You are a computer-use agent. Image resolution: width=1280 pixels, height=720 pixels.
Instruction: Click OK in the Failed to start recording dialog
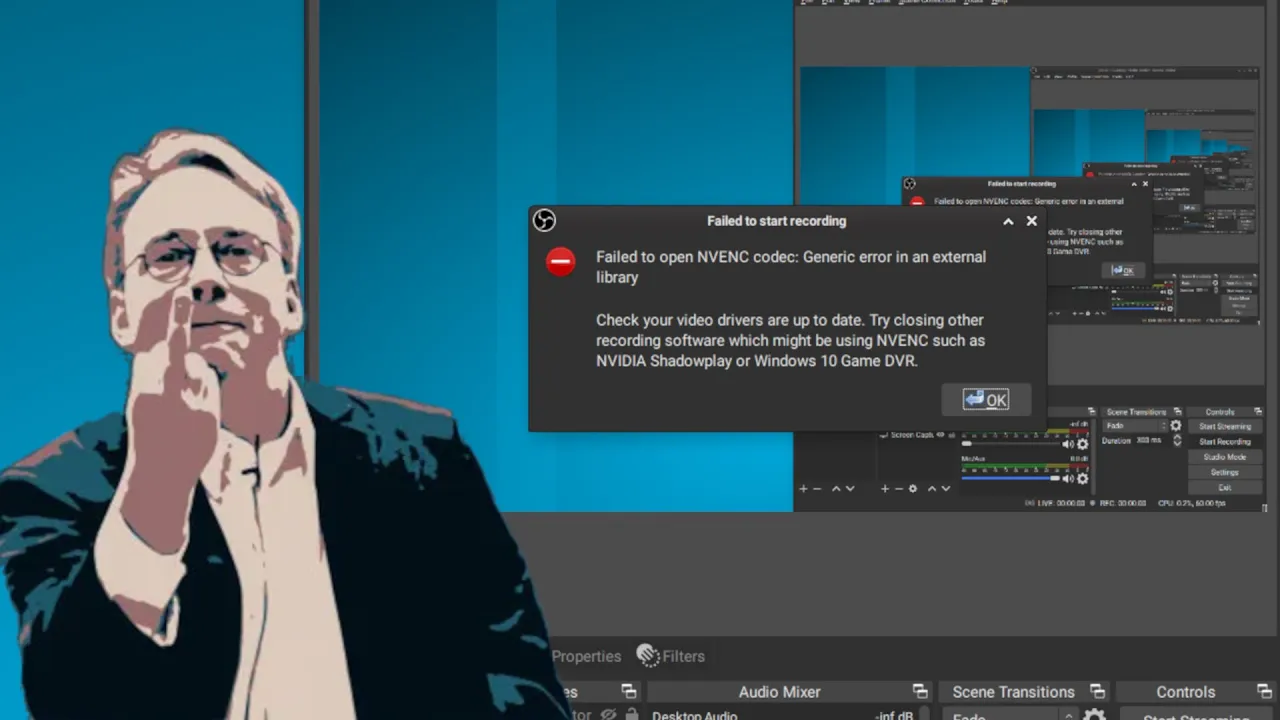985,400
